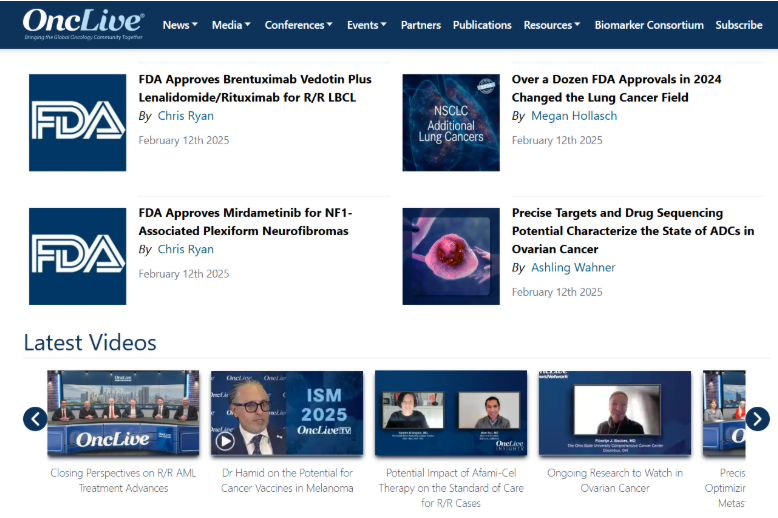This screenshot has height=518, width=778.
Task: View author Chris Ryan on Brentuximab article
Action: [x=186, y=116]
